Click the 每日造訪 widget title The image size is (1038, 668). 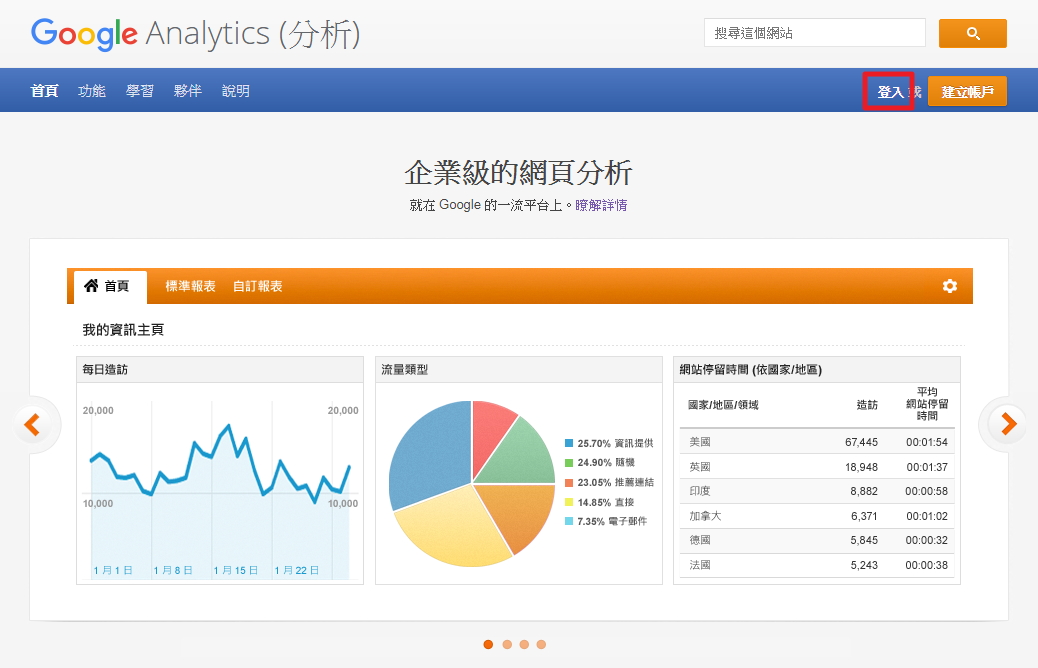tap(105, 369)
